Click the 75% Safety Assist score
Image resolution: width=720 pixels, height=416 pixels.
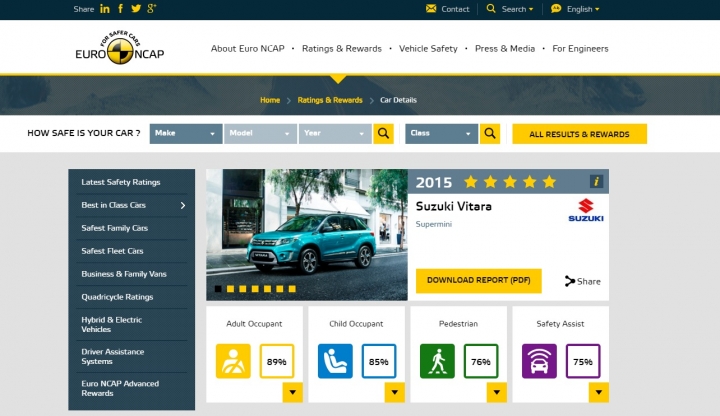click(583, 361)
